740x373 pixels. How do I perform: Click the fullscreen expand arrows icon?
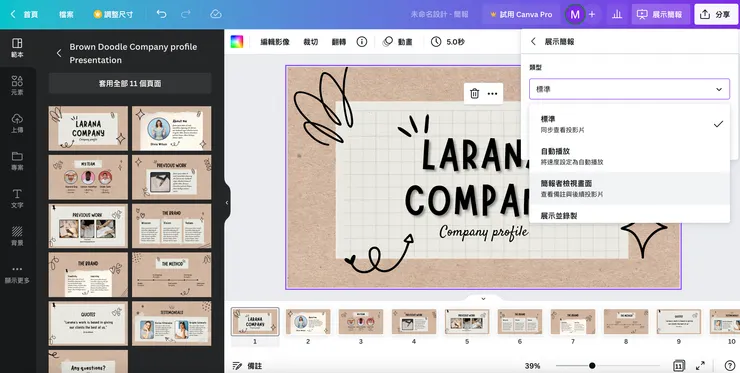700,365
